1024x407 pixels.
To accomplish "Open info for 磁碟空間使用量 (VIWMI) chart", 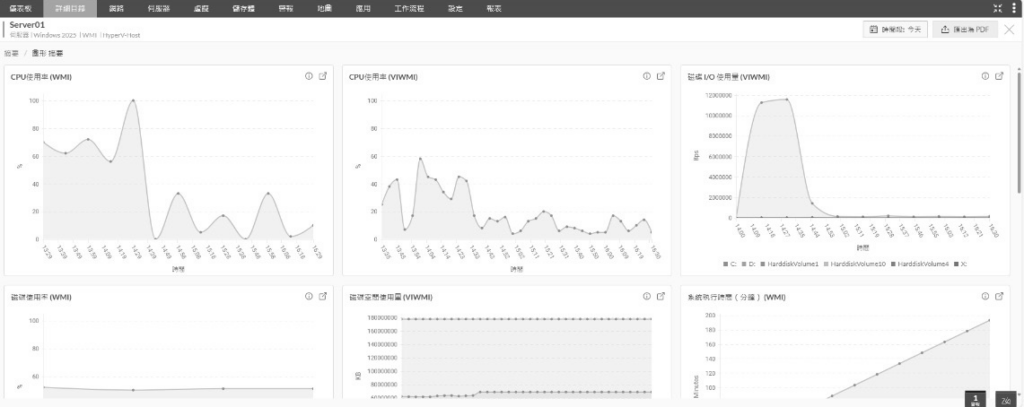I will point(647,297).
